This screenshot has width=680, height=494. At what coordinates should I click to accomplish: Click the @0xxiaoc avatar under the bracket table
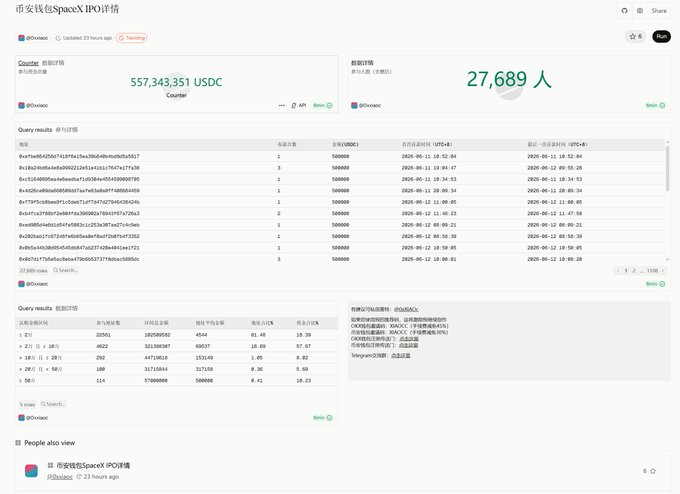click(x=21, y=418)
